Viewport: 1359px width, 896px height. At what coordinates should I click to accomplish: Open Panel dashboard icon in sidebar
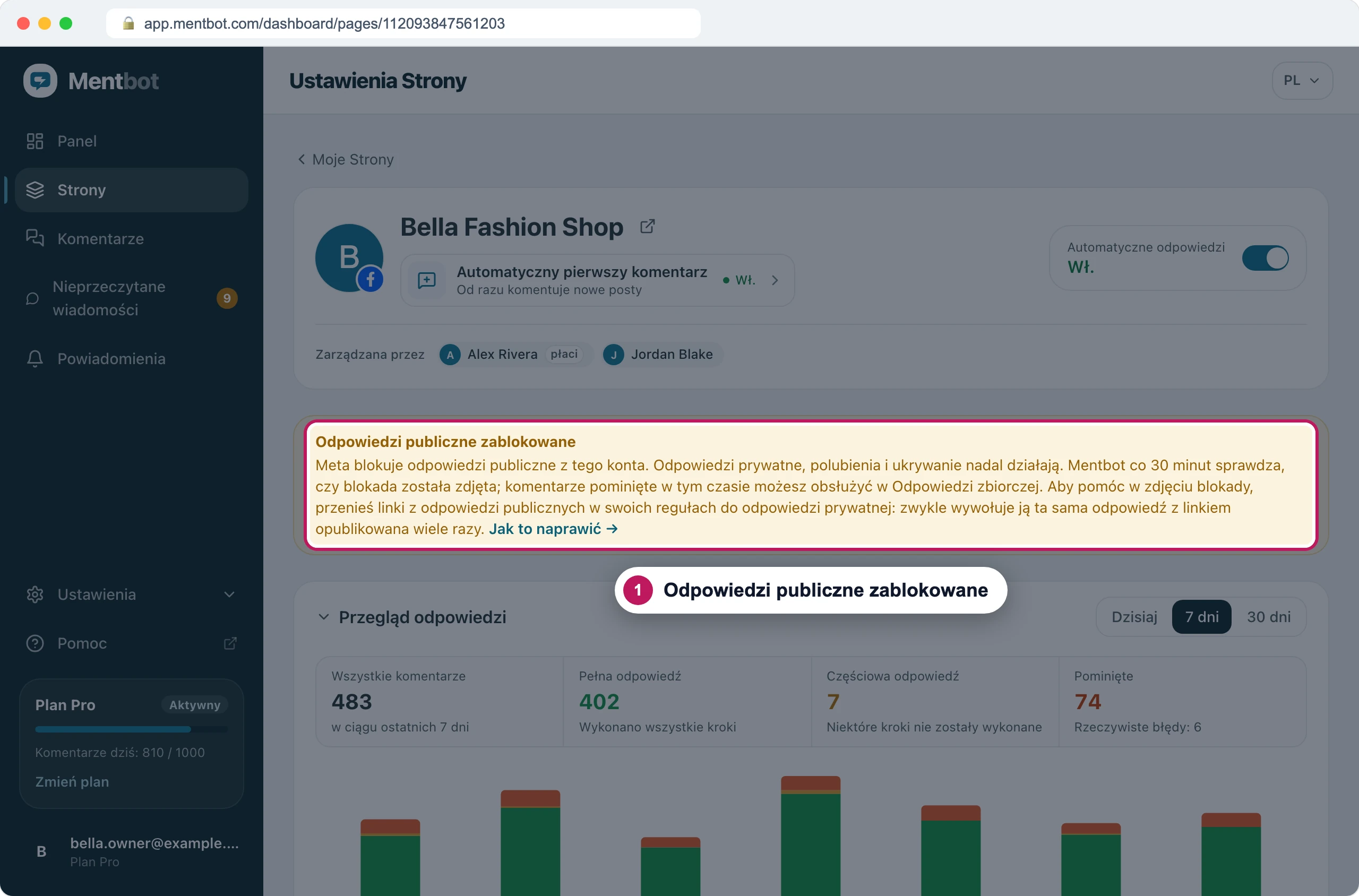(35, 141)
